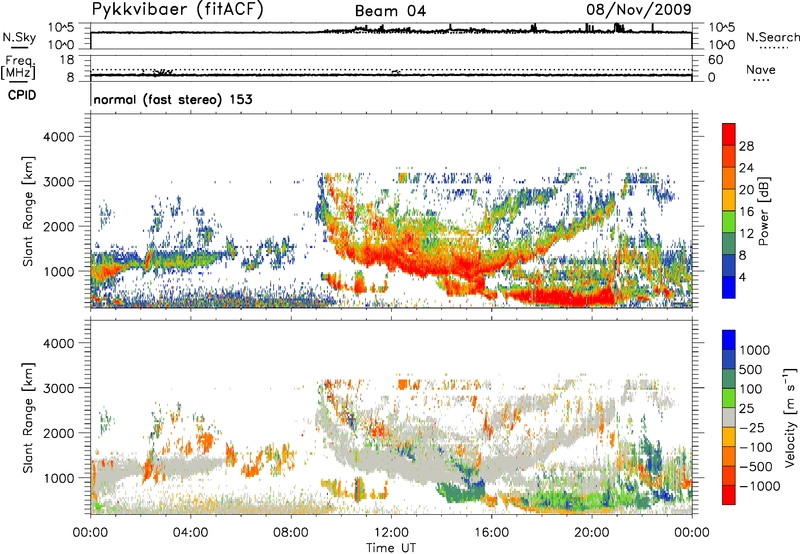Click the 2000 tick on power panel axis
This screenshot has height=554, width=800.
pos(59,226)
